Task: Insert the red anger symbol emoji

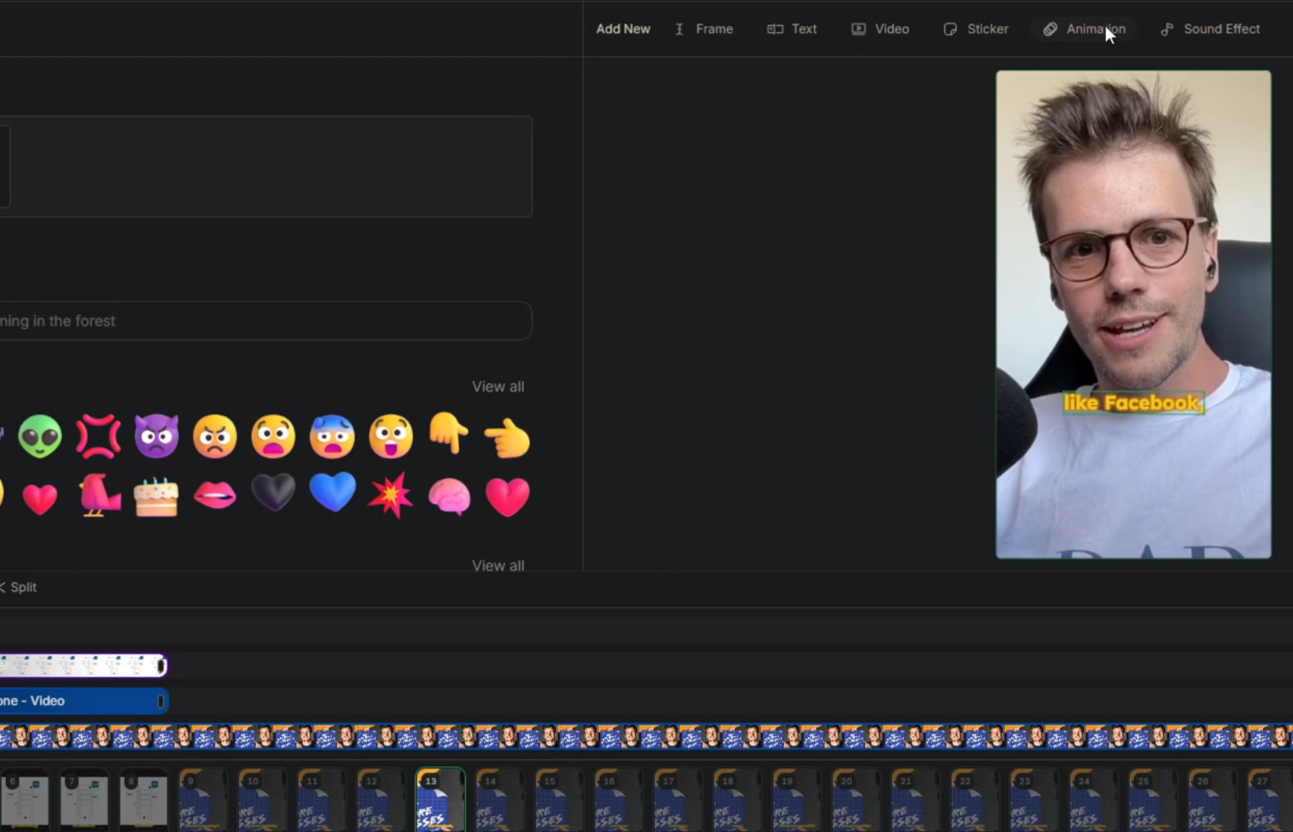Action: tap(98, 437)
